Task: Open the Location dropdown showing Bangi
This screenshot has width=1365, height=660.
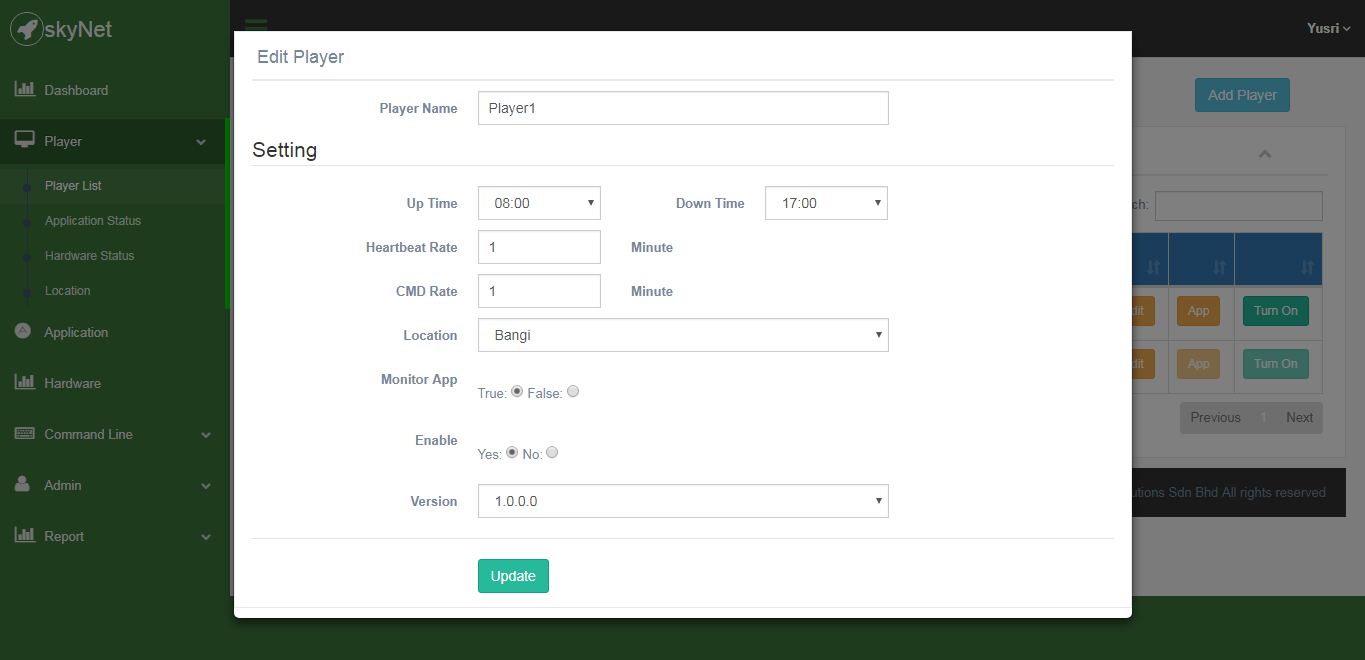Action: click(x=683, y=335)
